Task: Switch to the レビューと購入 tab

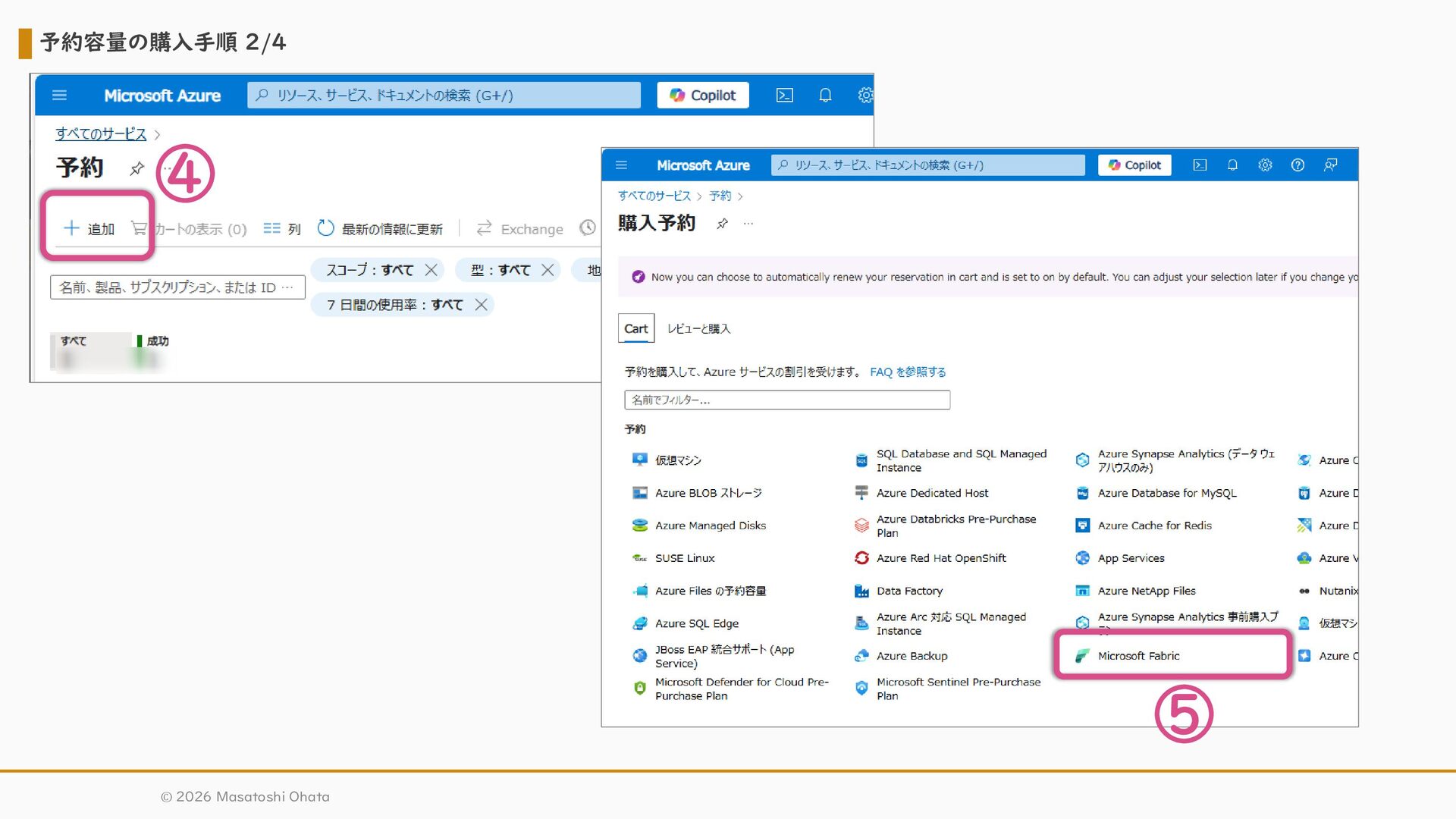Action: 698,328
